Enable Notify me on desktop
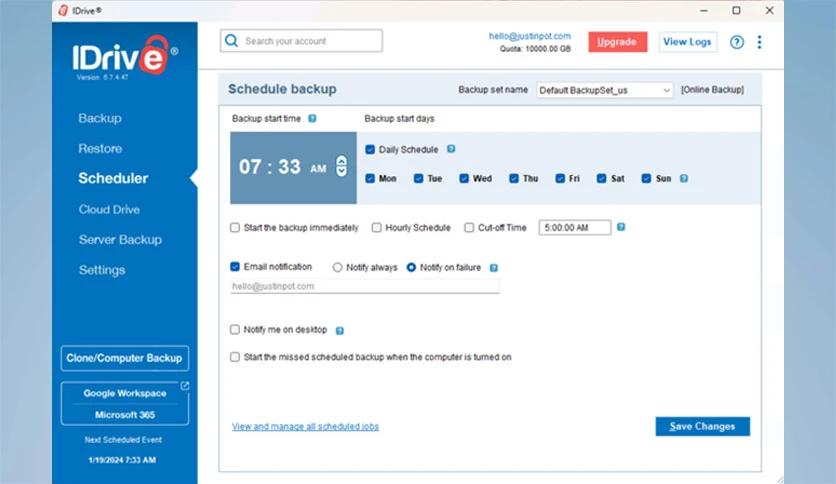The height and width of the screenshot is (484, 836). pyautogui.click(x=235, y=329)
